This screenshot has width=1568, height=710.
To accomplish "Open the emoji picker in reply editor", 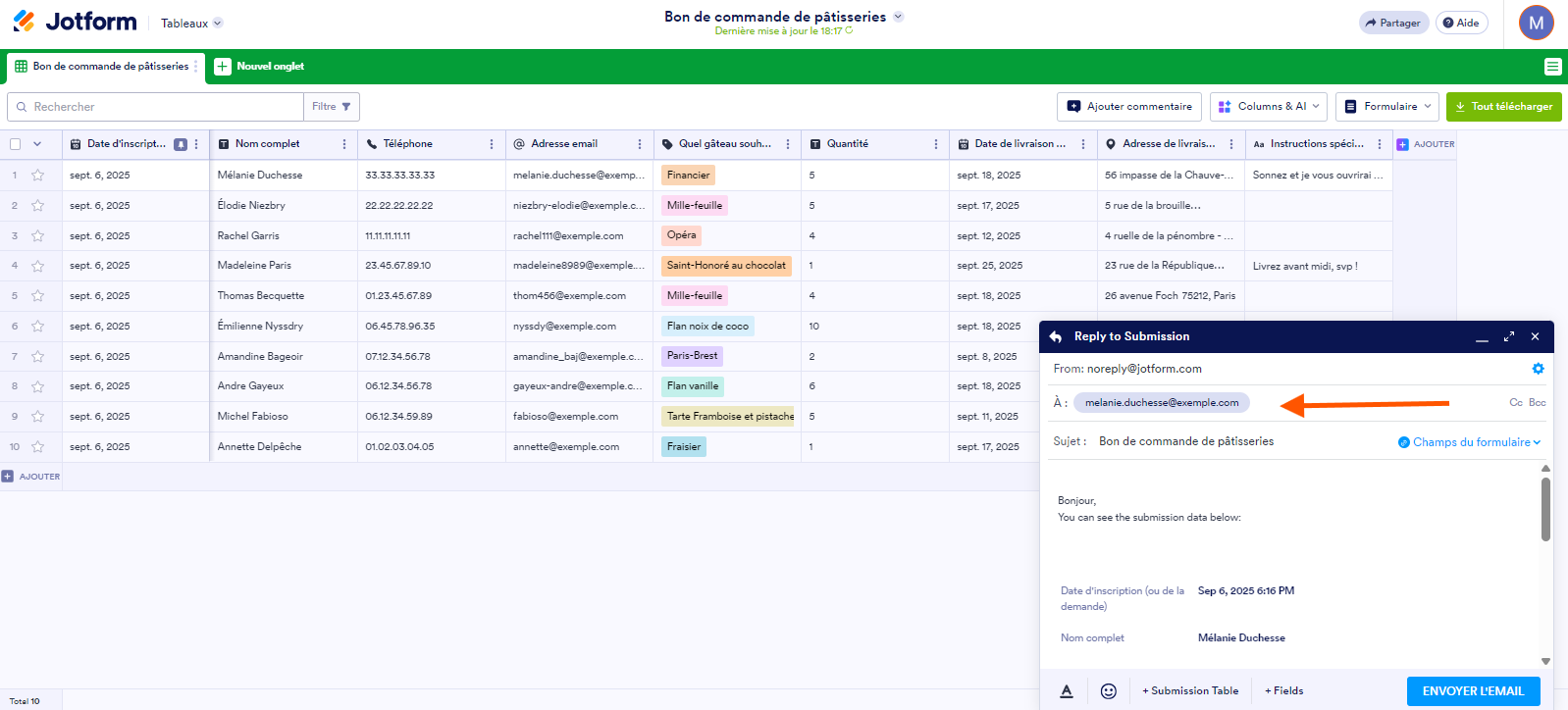I will click(x=1108, y=691).
